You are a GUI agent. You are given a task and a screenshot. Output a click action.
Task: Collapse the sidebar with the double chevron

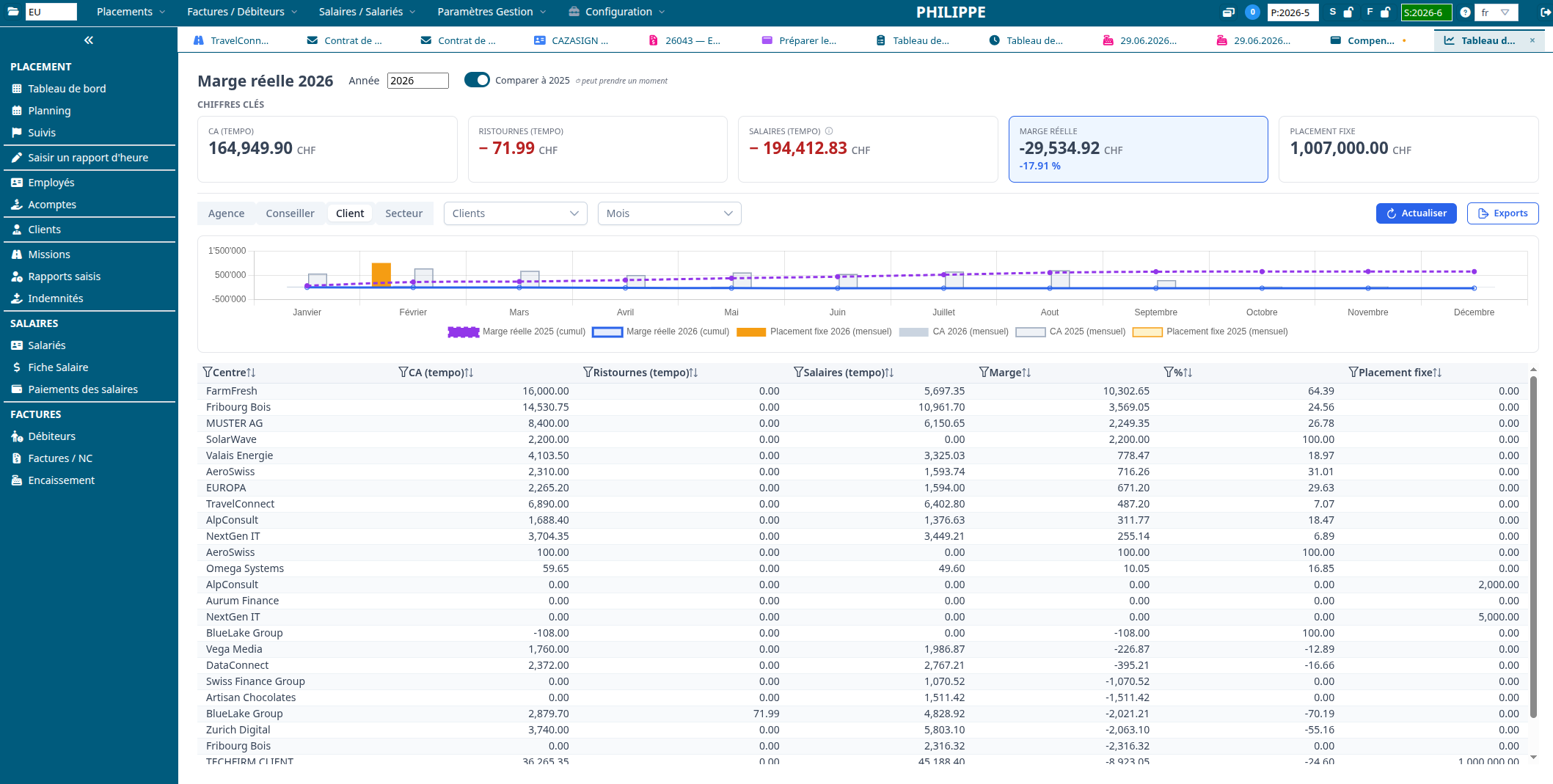89,40
